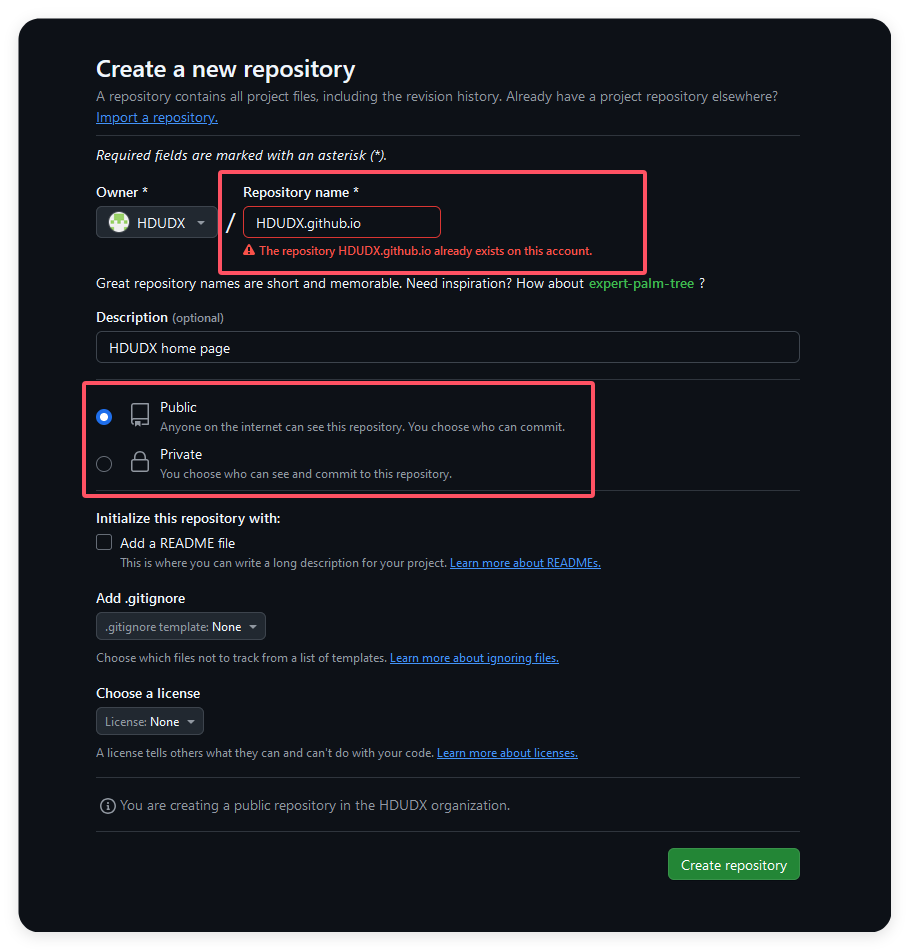909x950 pixels.
Task: Click the red warning triangle icon
Action: [249, 251]
